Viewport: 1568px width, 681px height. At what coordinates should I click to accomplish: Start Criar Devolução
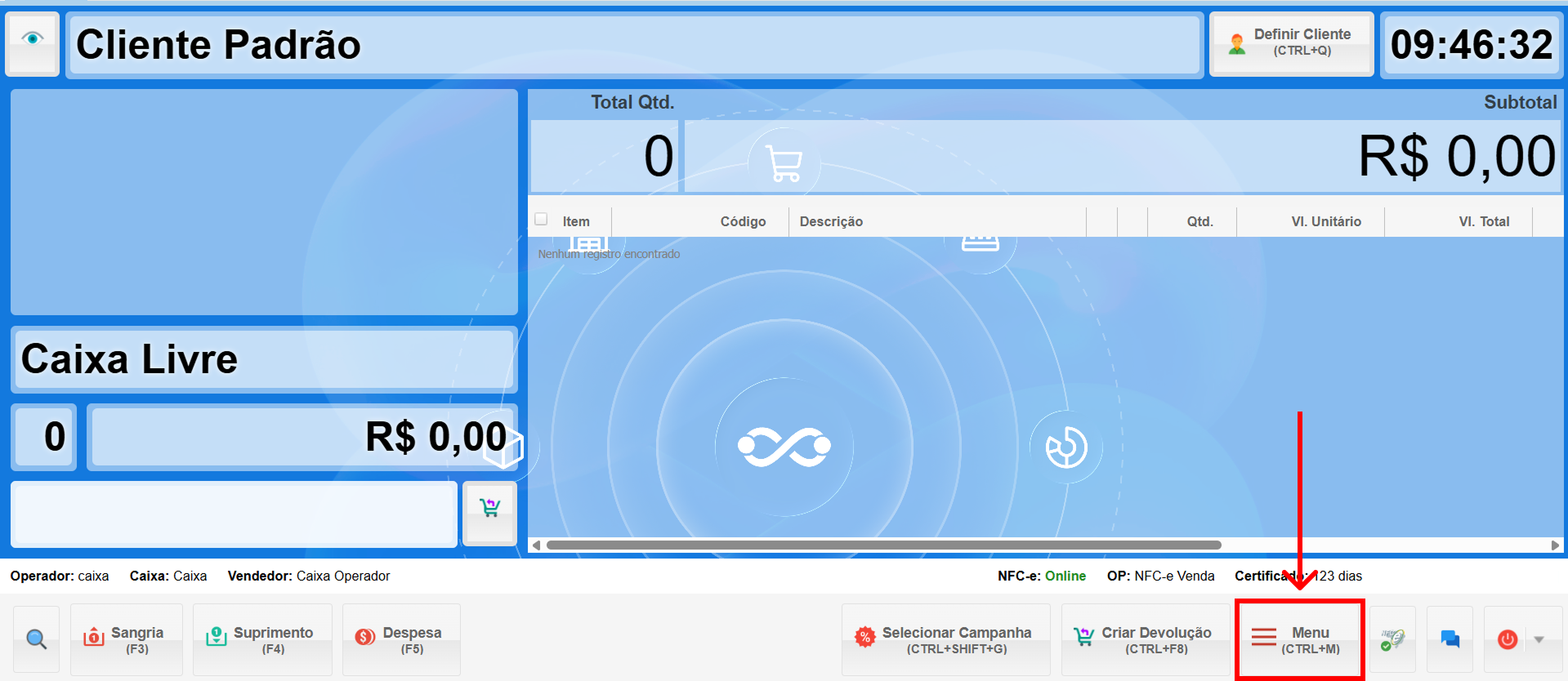(x=1145, y=639)
